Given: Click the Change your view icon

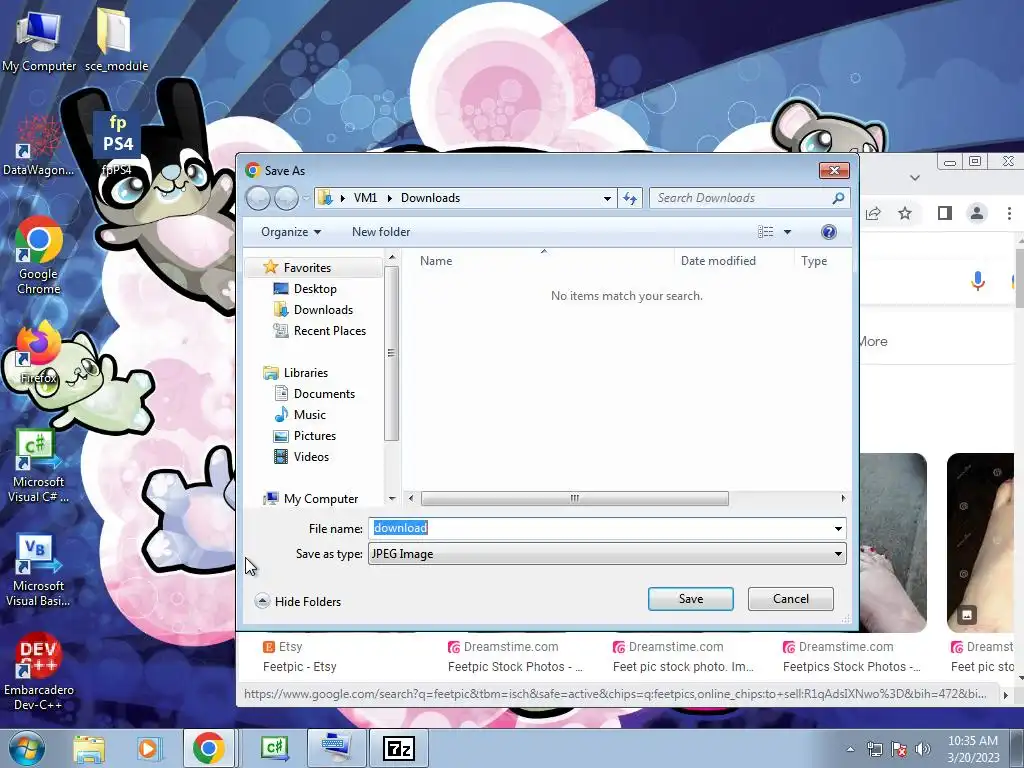Looking at the screenshot, I should coord(765,232).
